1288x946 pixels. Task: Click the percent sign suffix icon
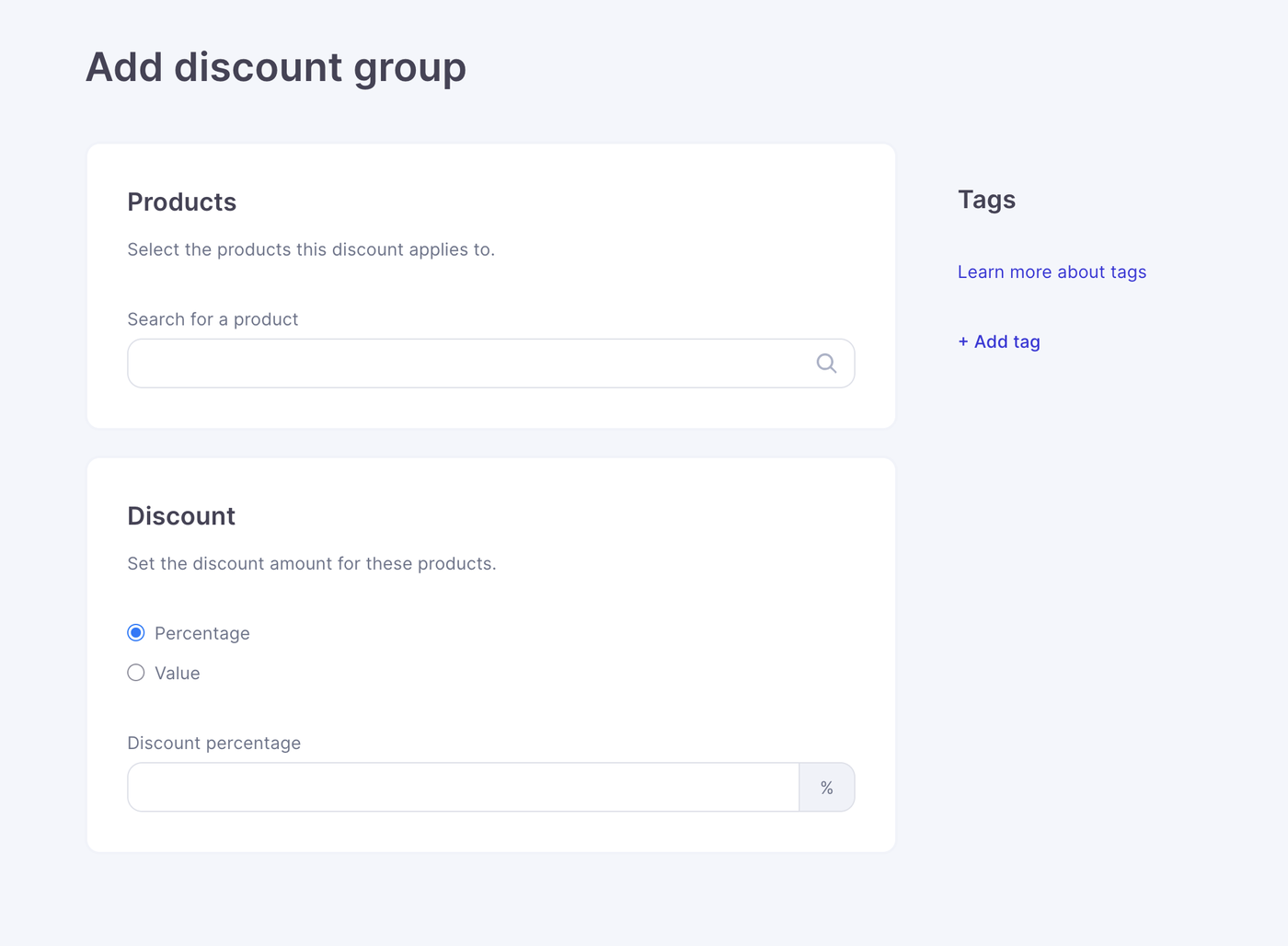tap(827, 788)
